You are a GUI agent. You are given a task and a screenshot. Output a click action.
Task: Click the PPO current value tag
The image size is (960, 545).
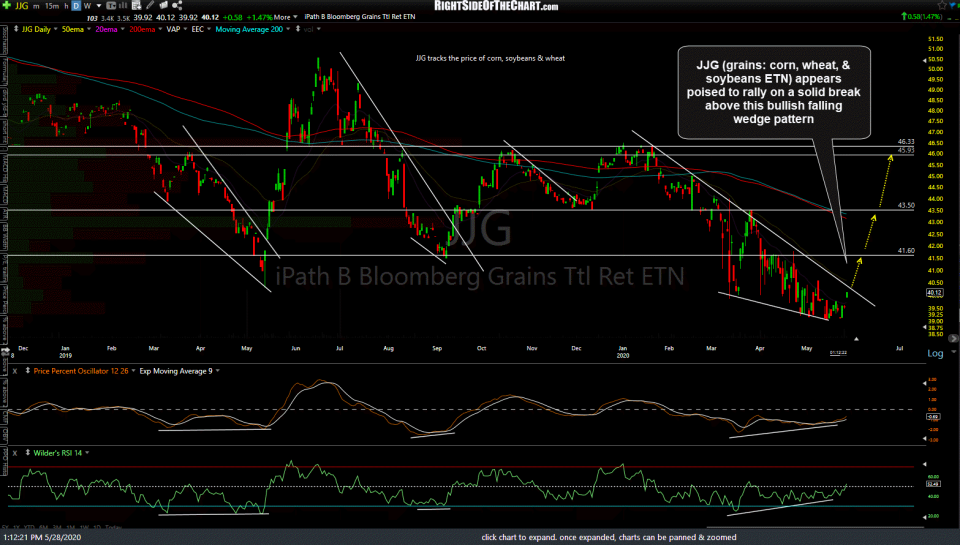[x=933, y=416]
